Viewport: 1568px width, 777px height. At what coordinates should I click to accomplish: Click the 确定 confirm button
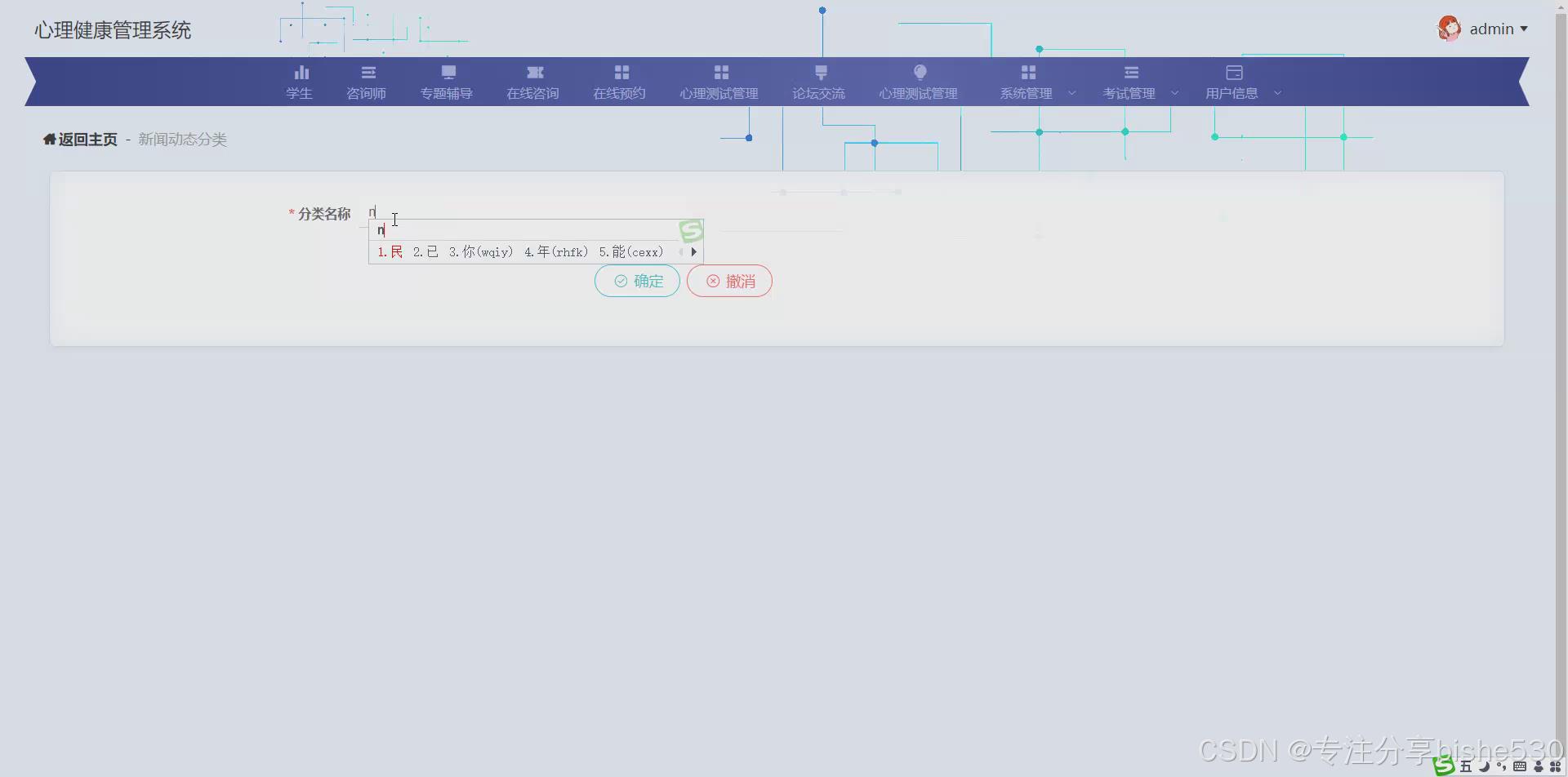(637, 281)
